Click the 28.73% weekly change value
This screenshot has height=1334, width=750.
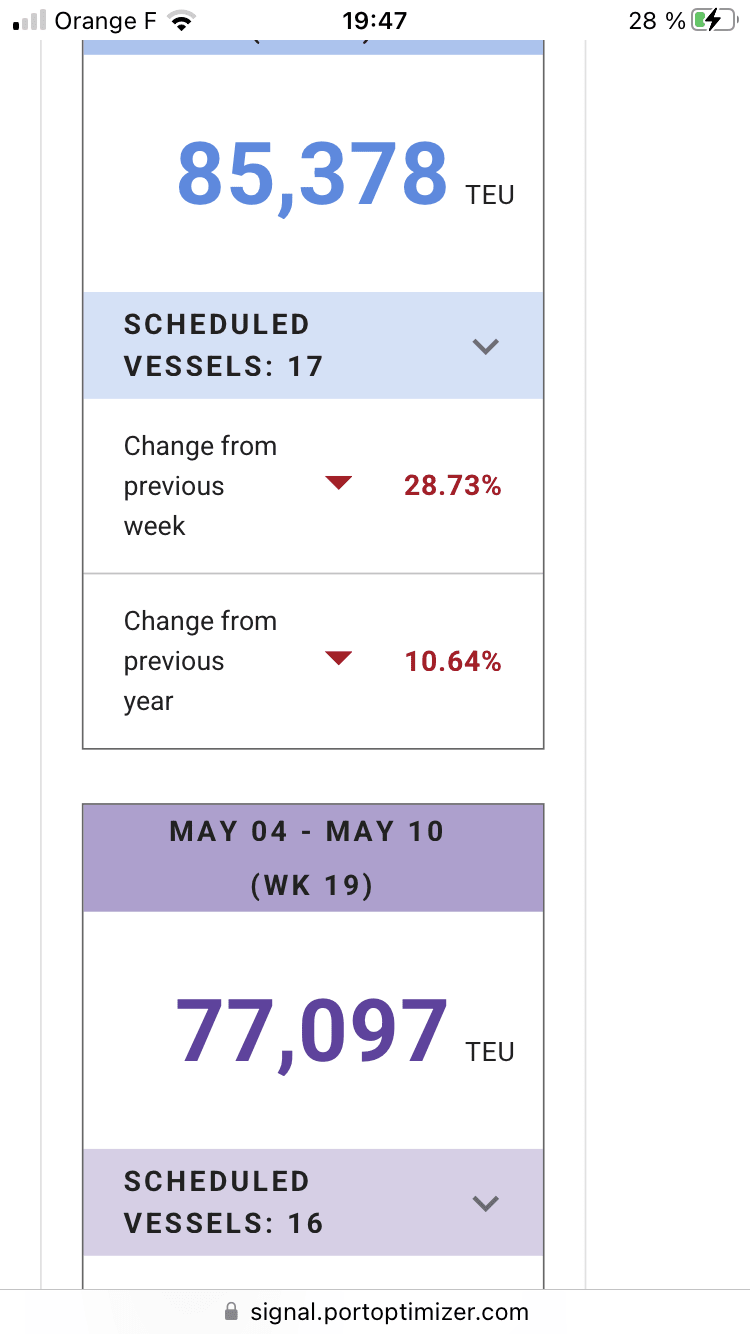click(452, 486)
